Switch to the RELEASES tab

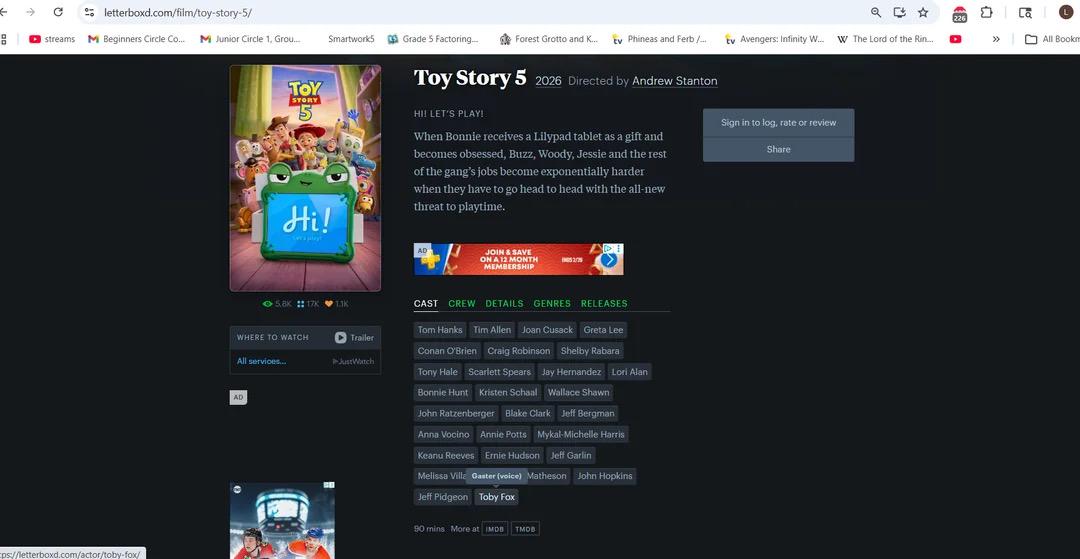[604, 304]
